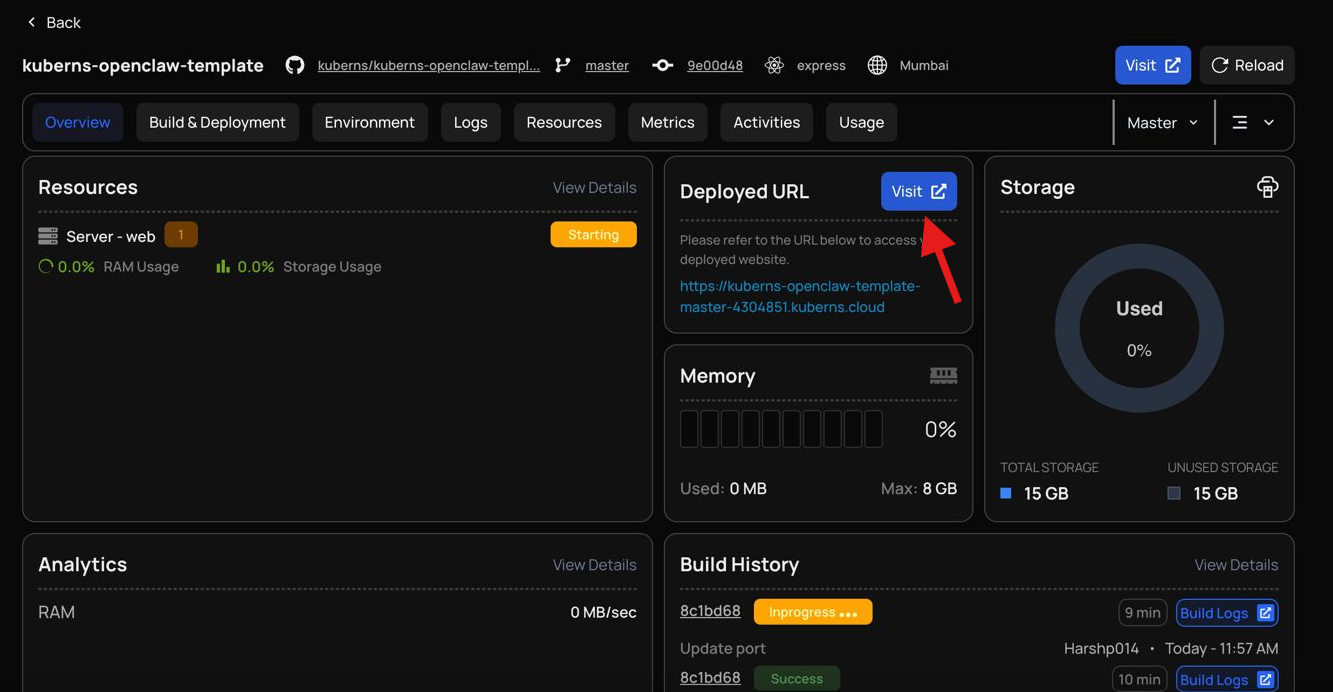Click the express framework icon

click(774, 65)
